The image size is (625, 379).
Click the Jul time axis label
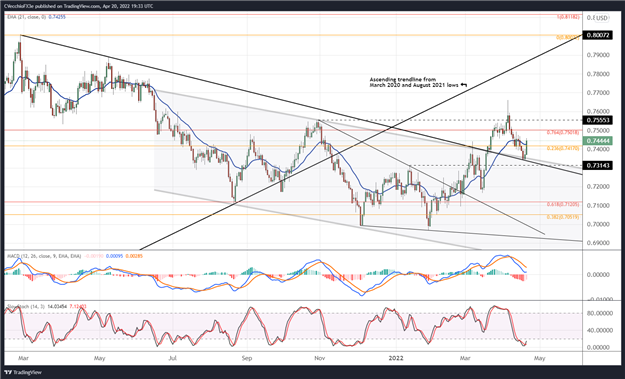click(x=172, y=358)
